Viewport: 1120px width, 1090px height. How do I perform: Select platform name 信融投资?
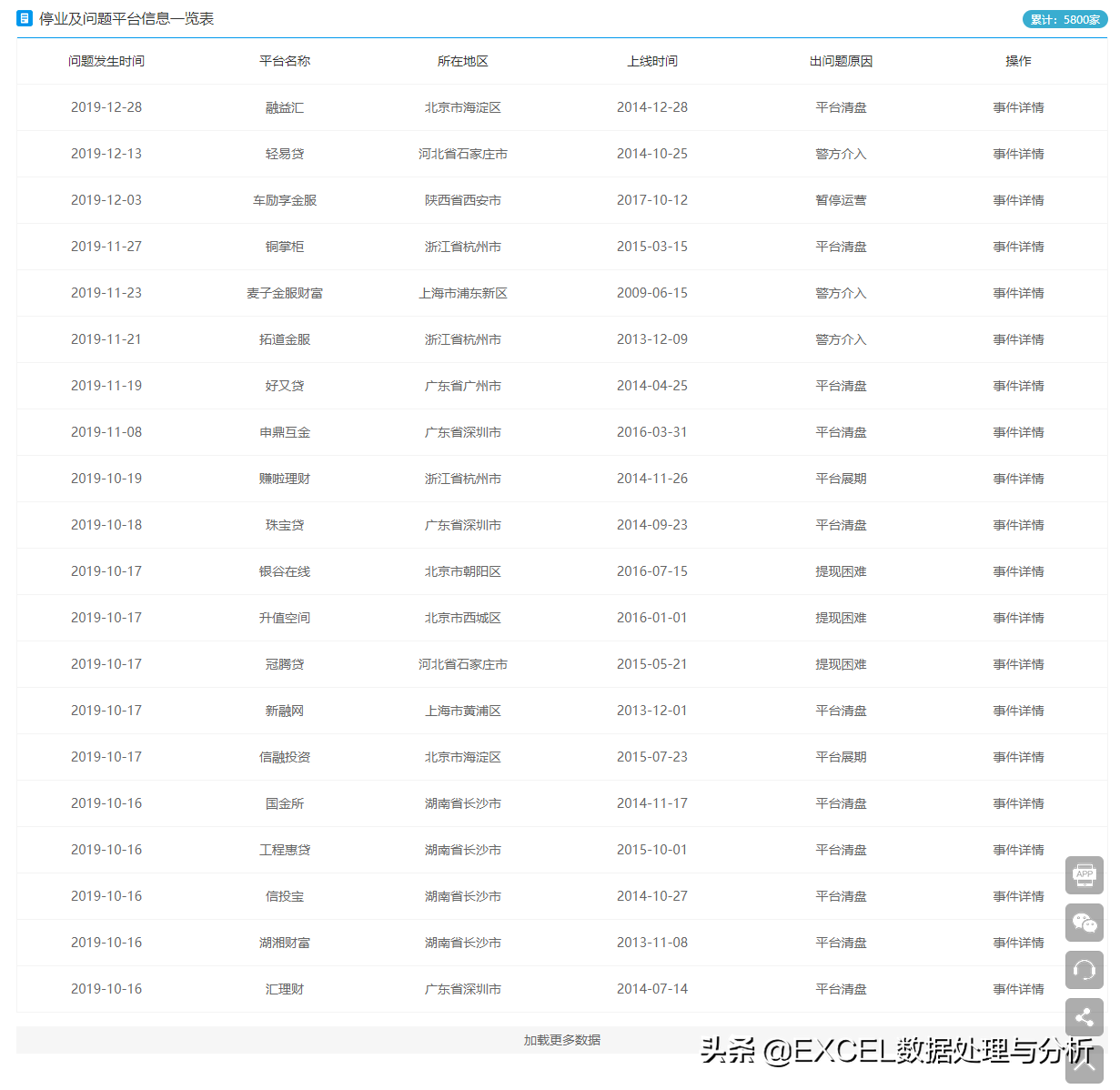click(285, 757)
